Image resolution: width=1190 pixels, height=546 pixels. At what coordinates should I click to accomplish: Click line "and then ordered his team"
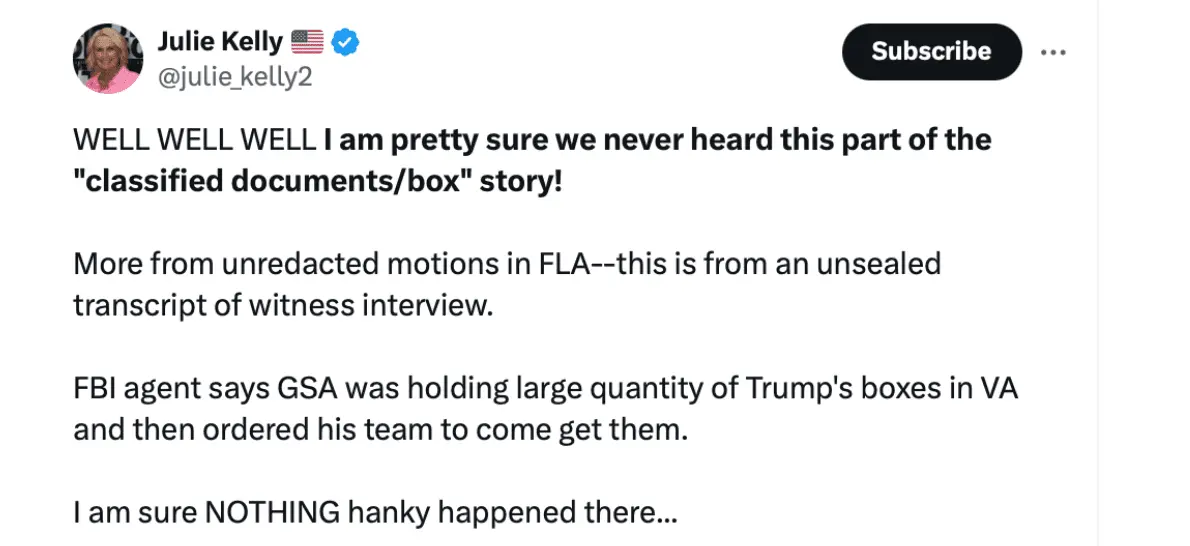click(x=380, y=429)
